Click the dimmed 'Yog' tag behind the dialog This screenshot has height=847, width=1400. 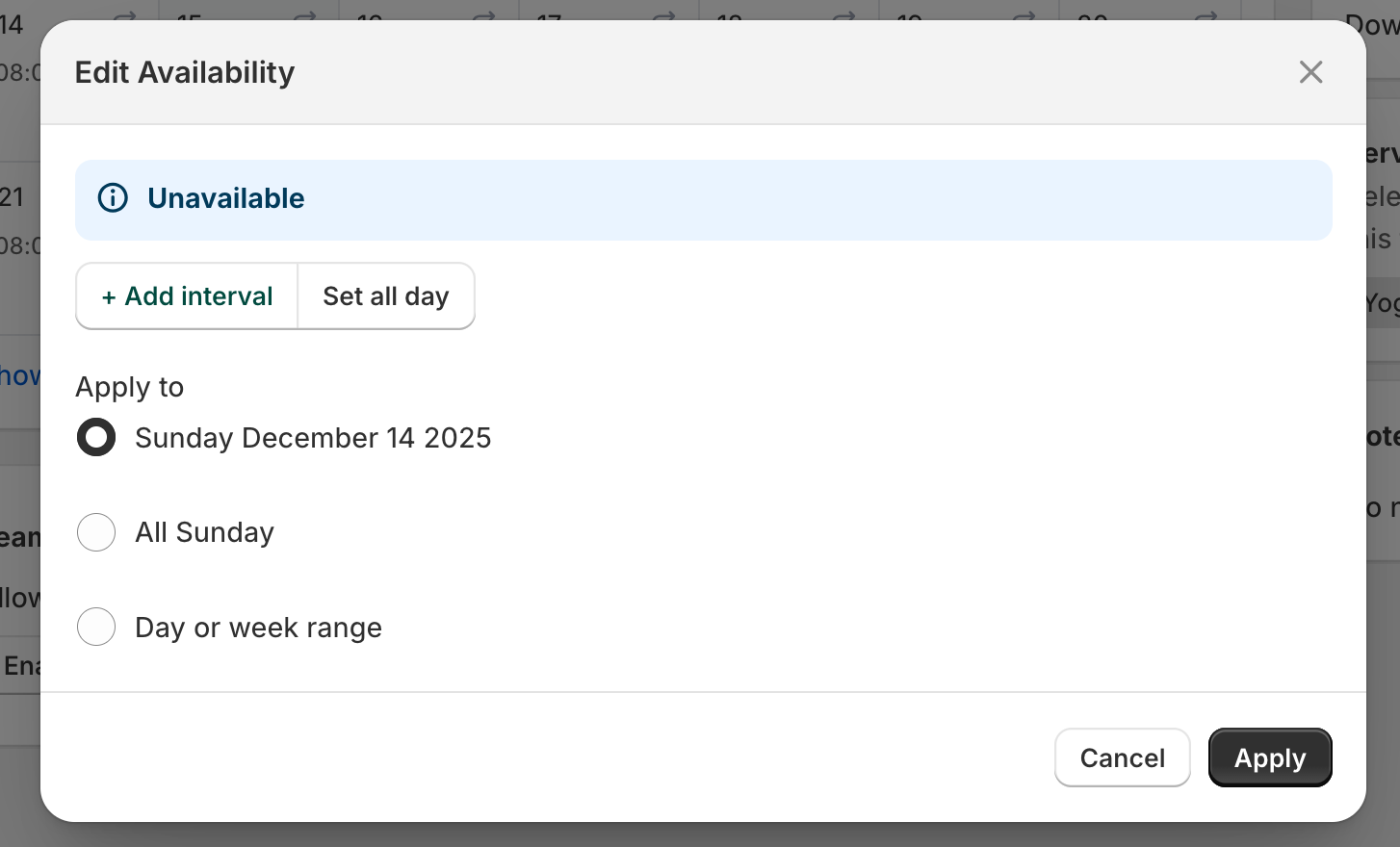click(x=1383, y=304)
